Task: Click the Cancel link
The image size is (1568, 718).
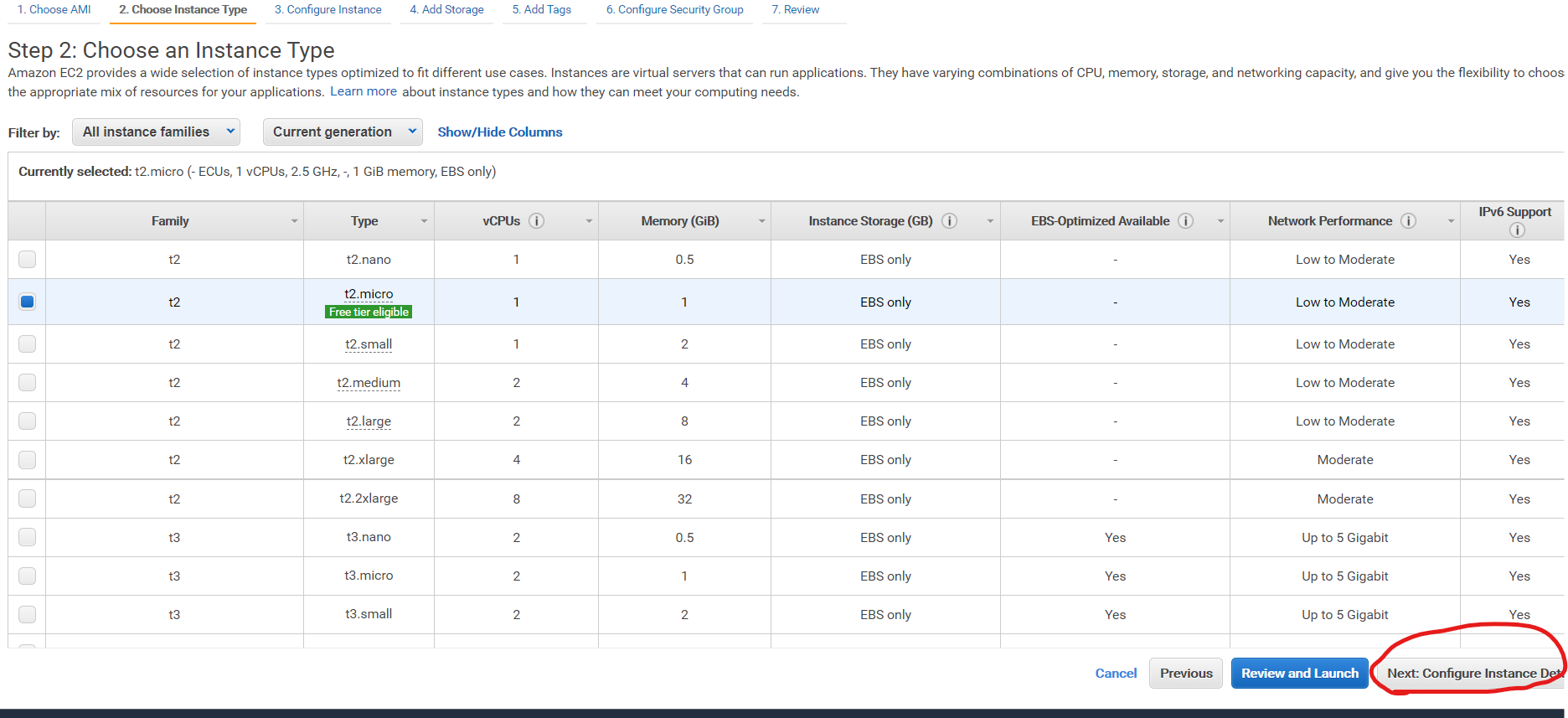Action: [x=1117, y=674]
